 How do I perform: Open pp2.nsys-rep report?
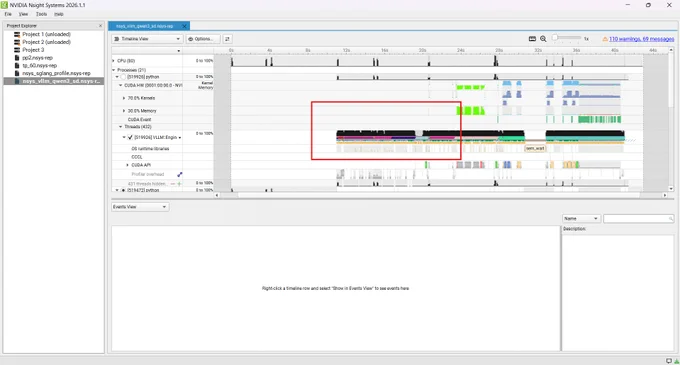click(x=37, y=58)
